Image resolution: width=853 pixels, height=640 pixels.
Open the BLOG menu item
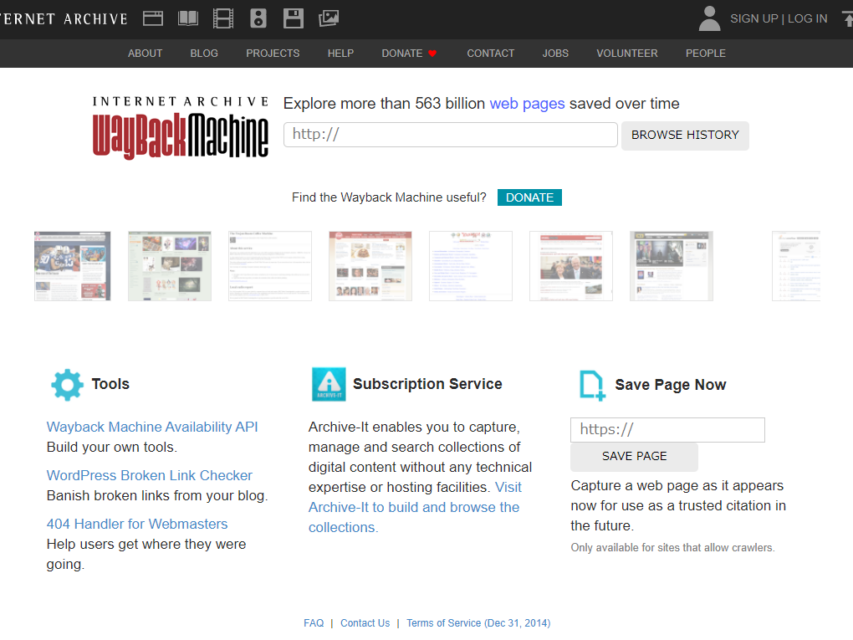click(204, 53)
